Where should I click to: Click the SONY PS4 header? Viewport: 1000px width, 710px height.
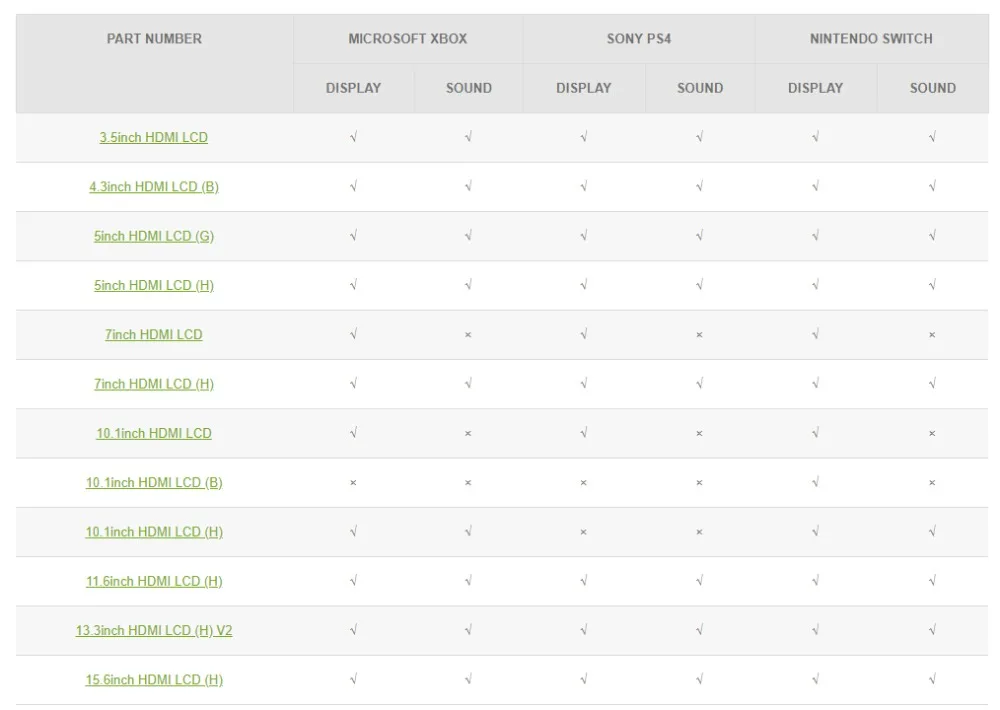pos(638,39)
